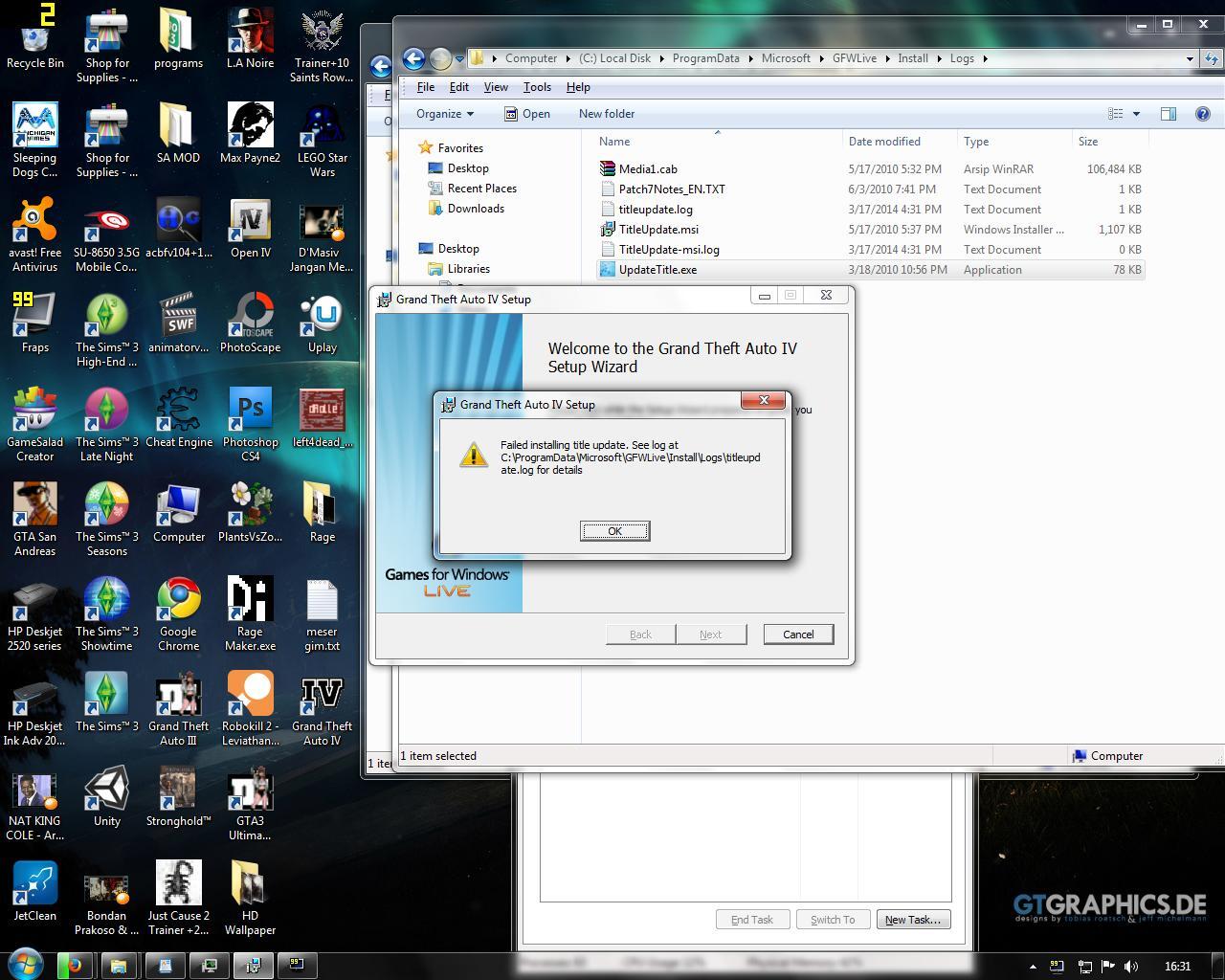Click the GameSalad Creator desktop icon
The width and height of the screenshot is (1225, 980).
(35, 424)
